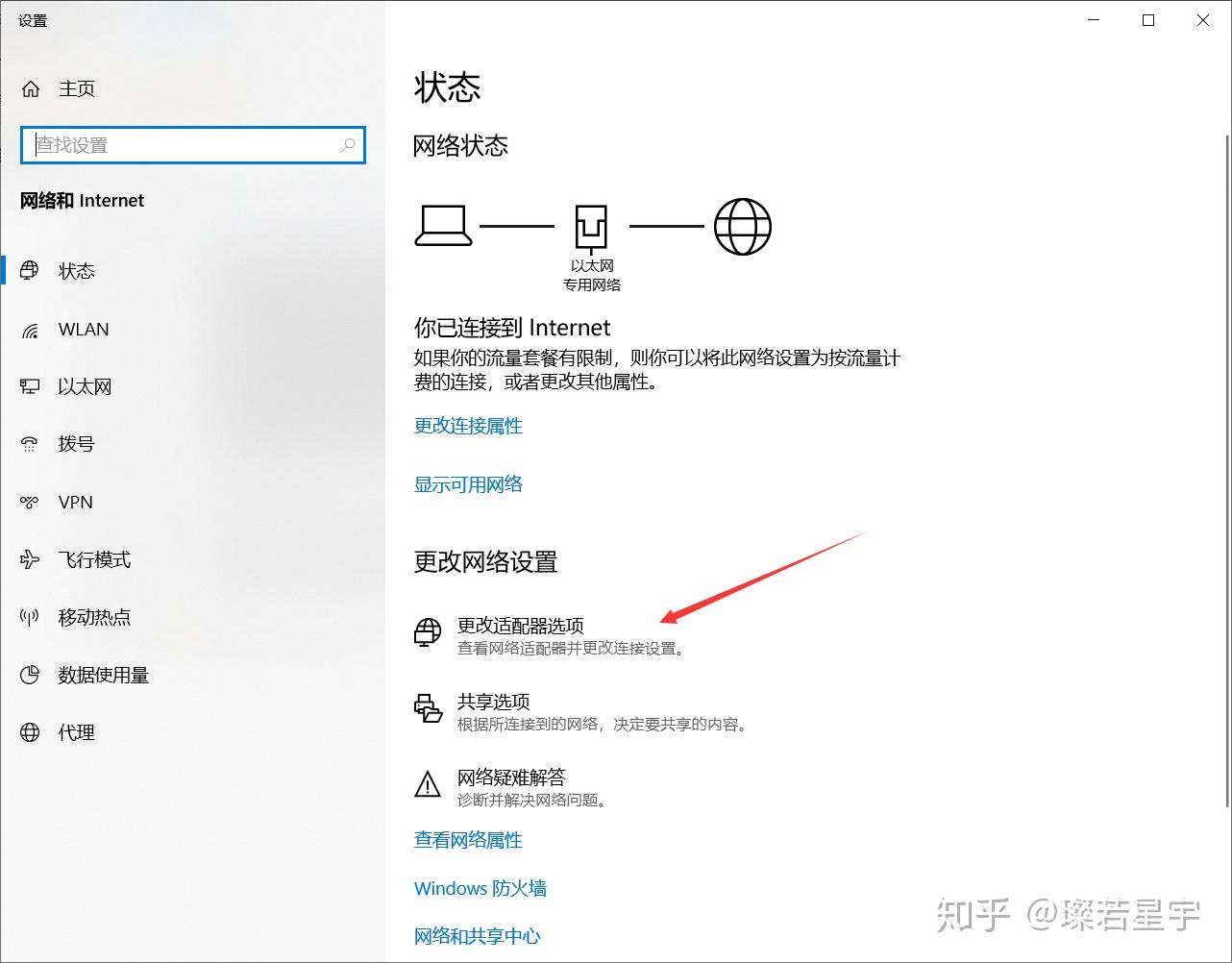
Task: Click the 更改网络设置 heading
Action: point(485,562)
